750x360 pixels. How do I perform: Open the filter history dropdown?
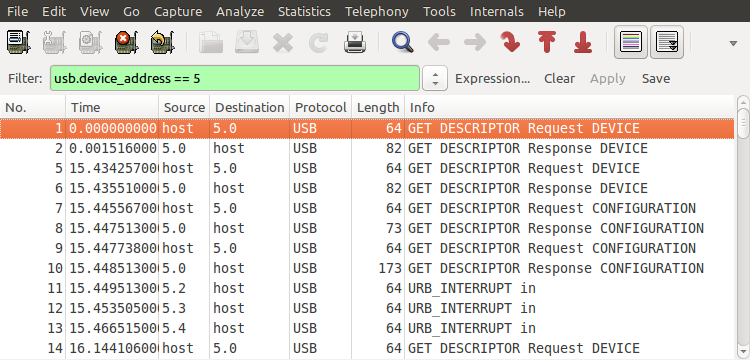pos(435,78)
